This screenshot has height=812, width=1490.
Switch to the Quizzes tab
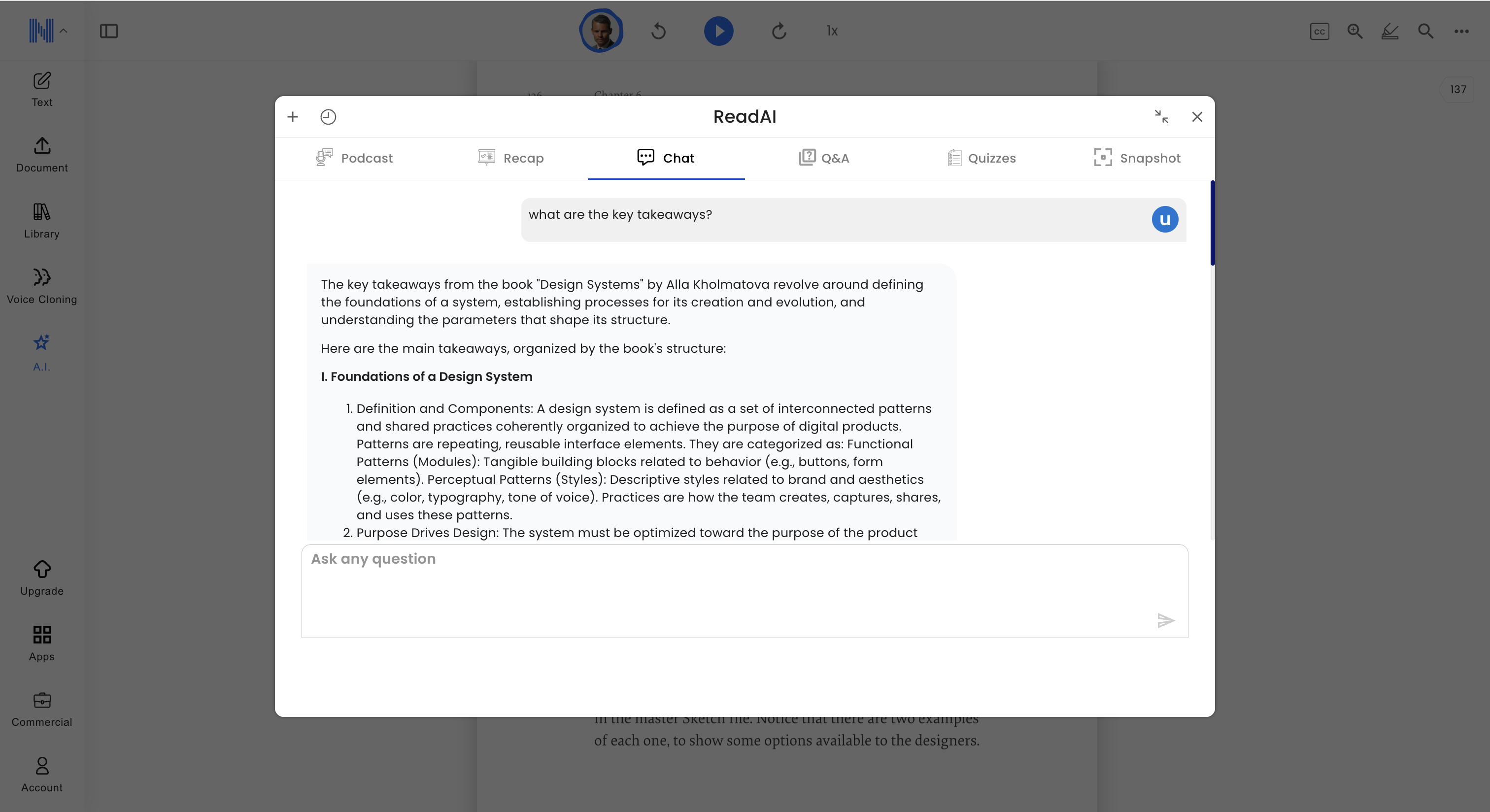[x=981, y=158]
